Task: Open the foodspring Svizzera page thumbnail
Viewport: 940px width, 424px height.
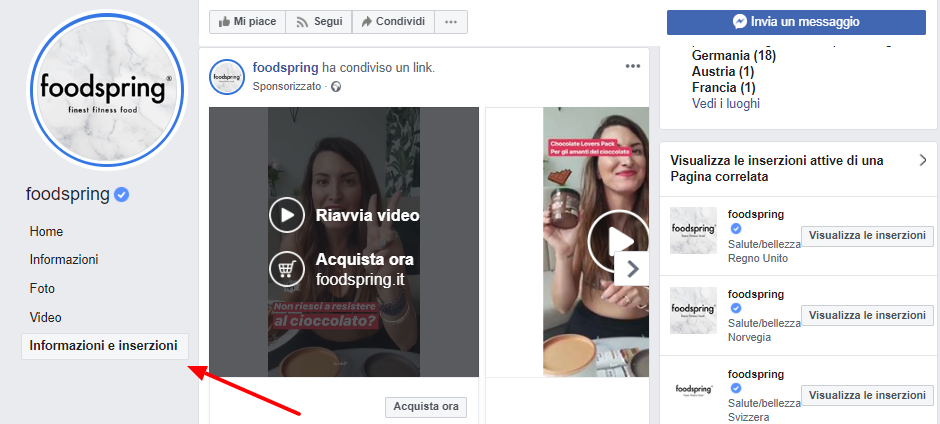Action: tap(694, 389)
